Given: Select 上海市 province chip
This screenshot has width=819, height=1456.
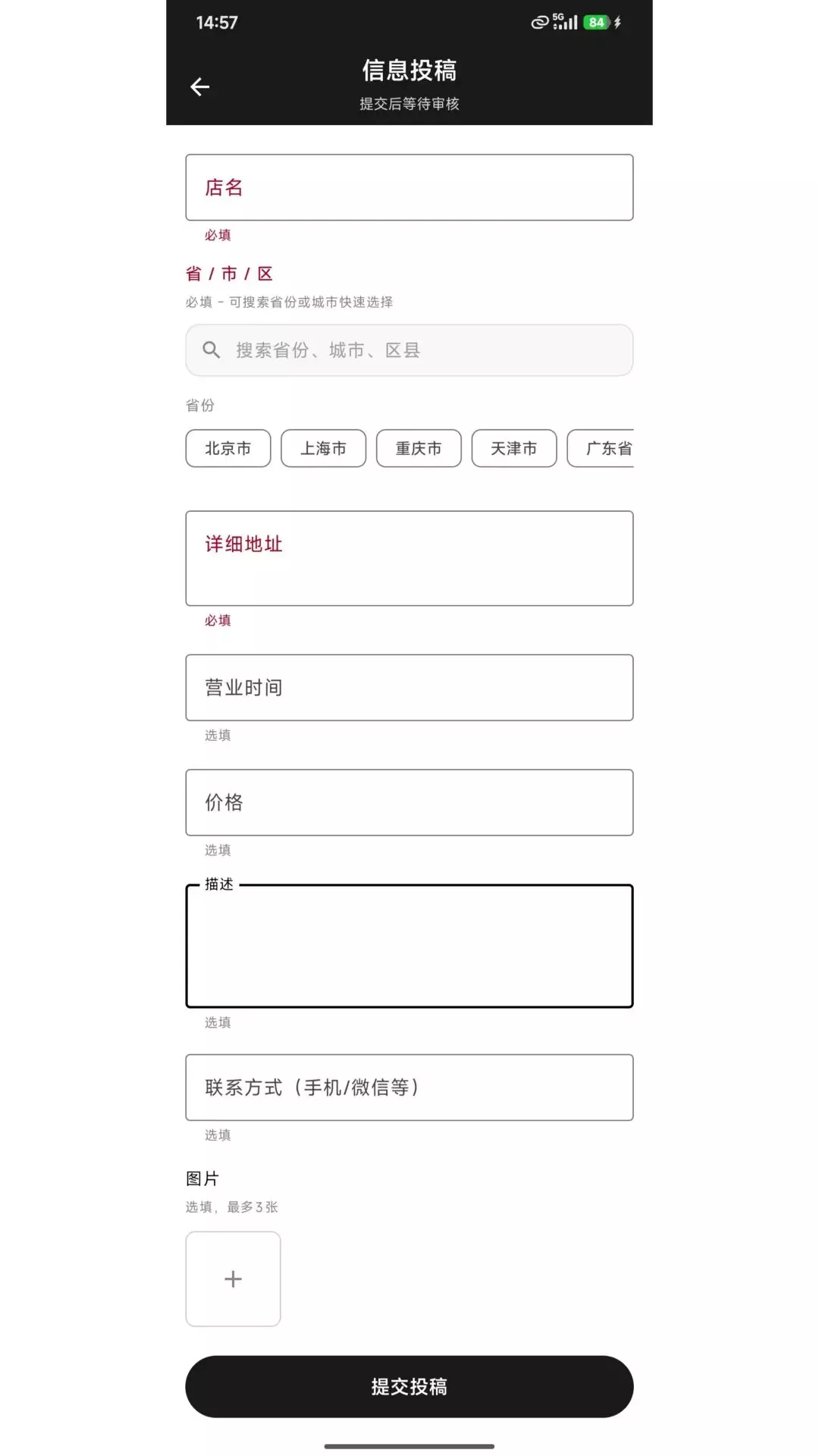Looking at the screenshot, I should [323, 448].
